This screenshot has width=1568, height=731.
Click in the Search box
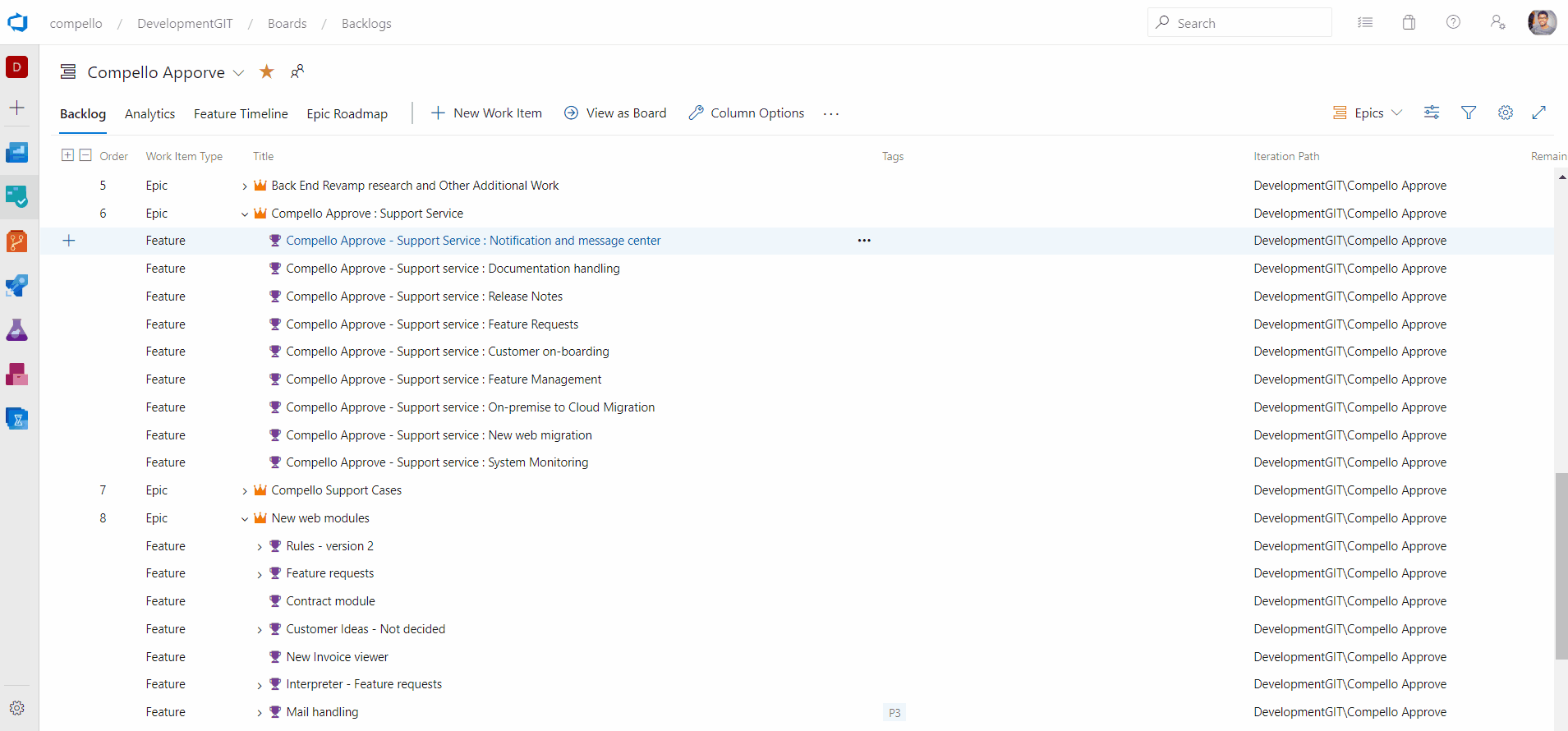click(x=1239, y=22)
